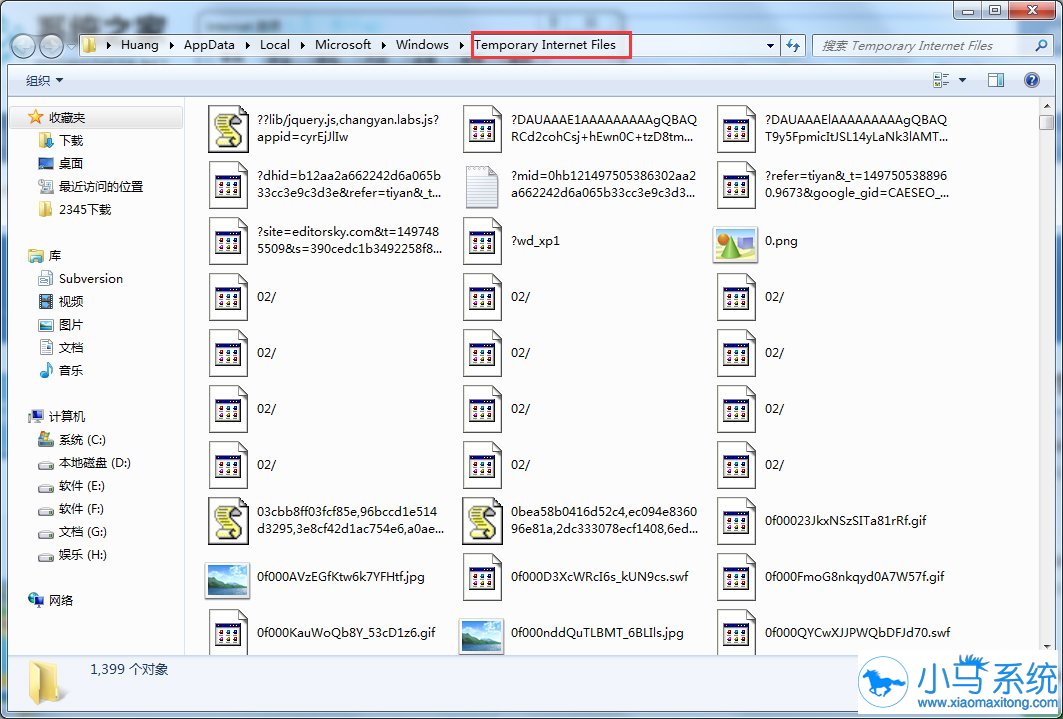1063x719 pixels.
Task: Navigate to Windows in breadcrumb
Action: pos(422,45)
